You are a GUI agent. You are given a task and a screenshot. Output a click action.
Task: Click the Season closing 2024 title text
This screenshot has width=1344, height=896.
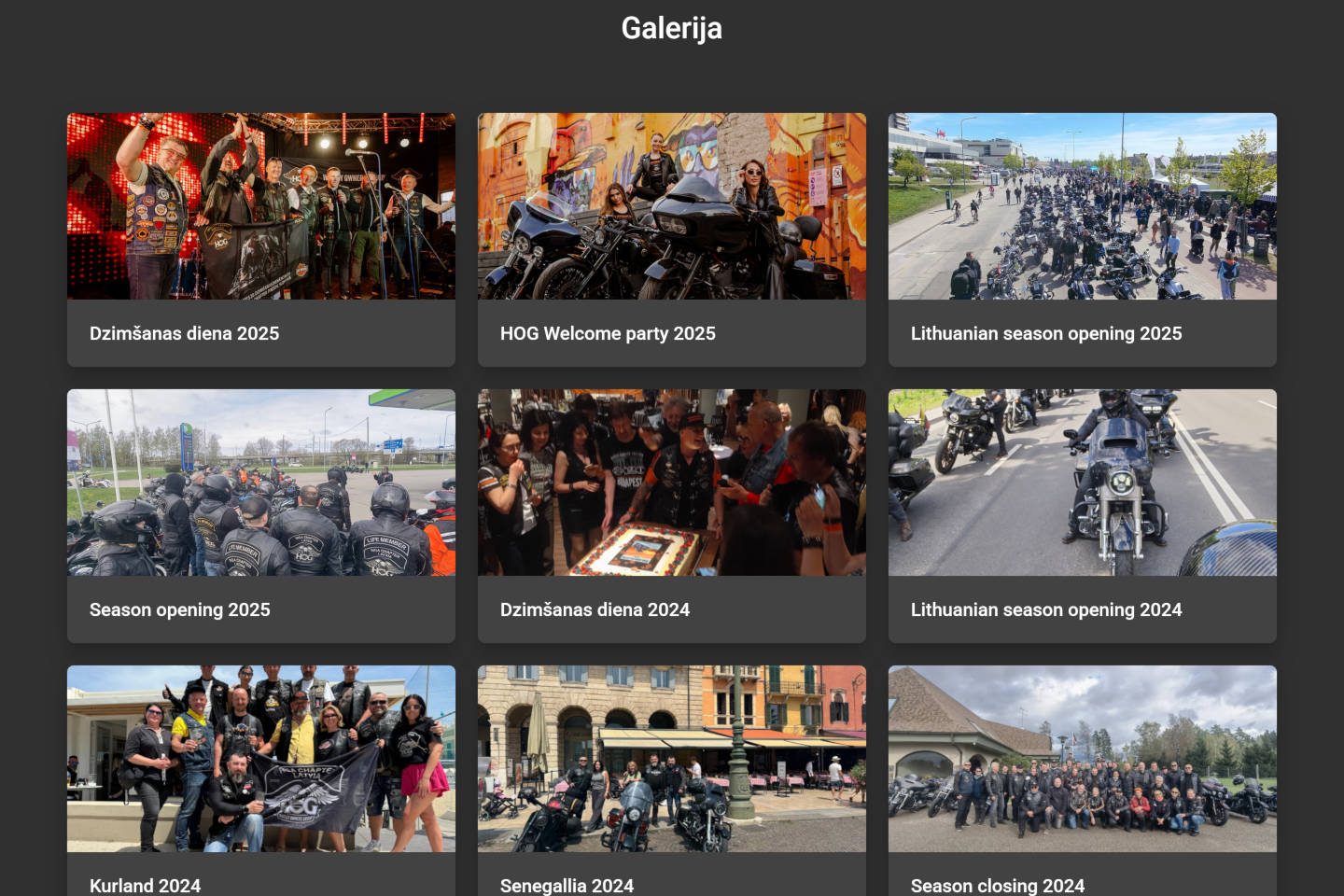pyautogui.click(x=998, y=886)
